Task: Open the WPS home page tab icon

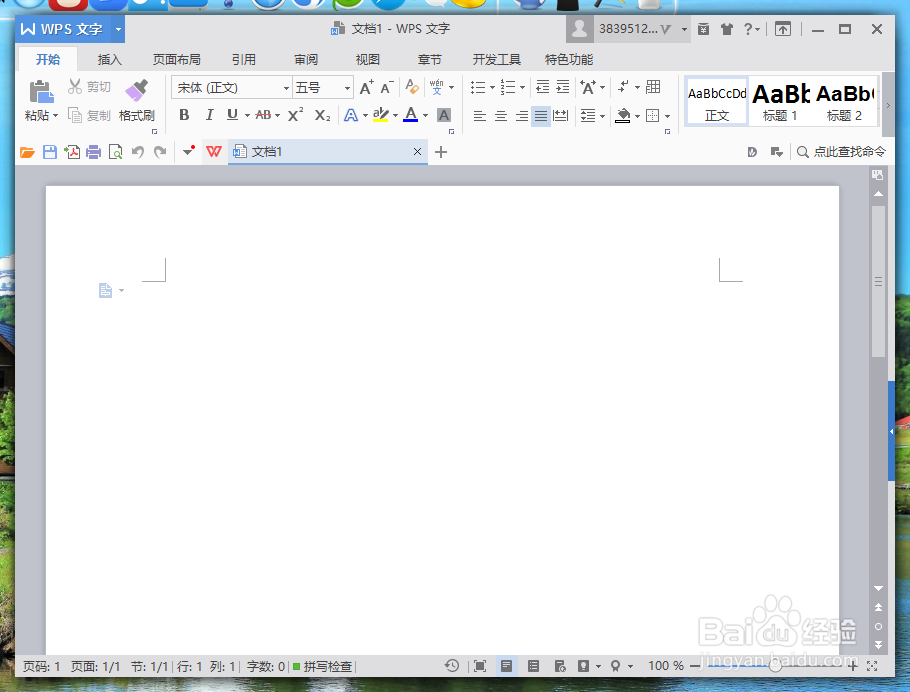Action: [214, 152]
